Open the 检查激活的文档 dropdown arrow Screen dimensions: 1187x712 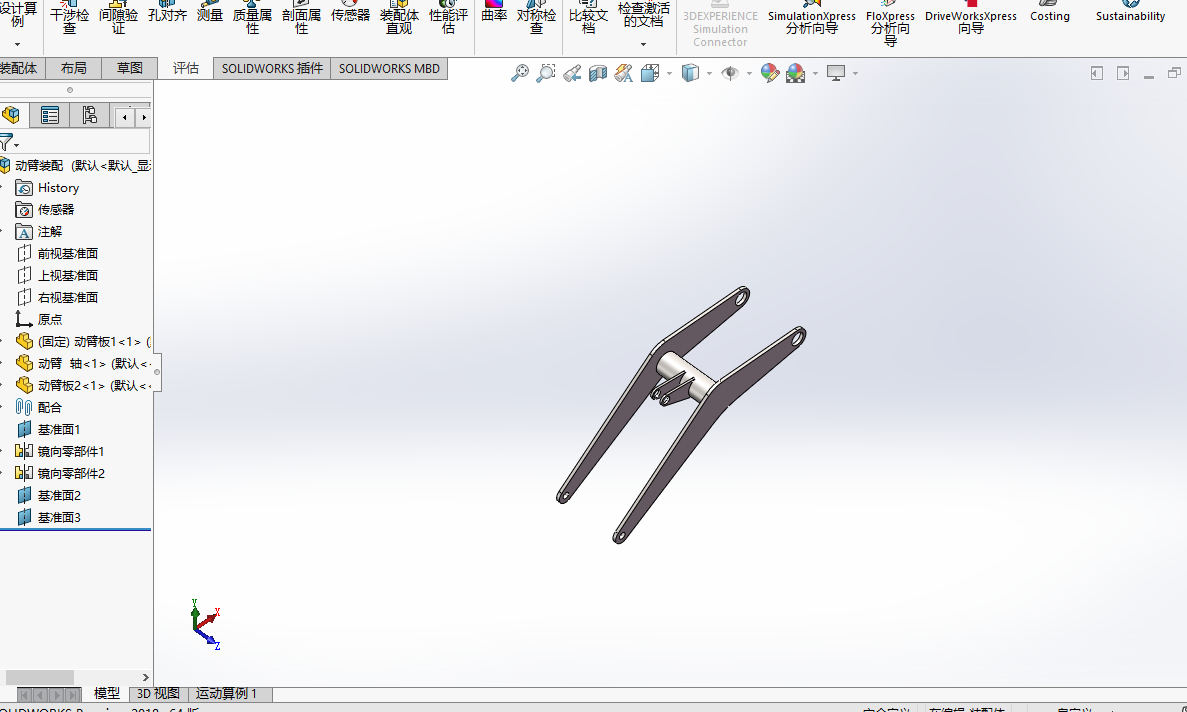[x=643, y=45]
